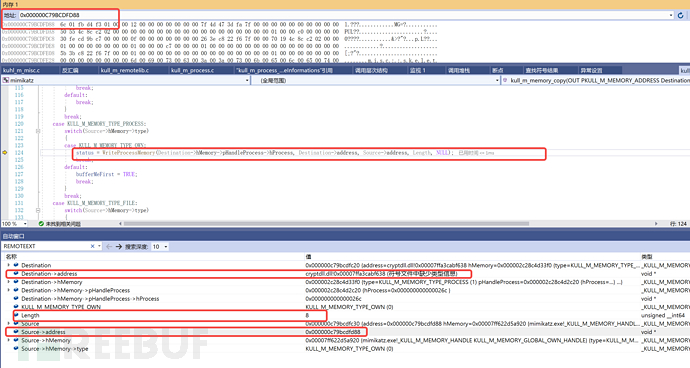690x368 pixels.
Task: Select the unsigned __int64 type cell
Action: pyautogui.click(x=664, y=315)
